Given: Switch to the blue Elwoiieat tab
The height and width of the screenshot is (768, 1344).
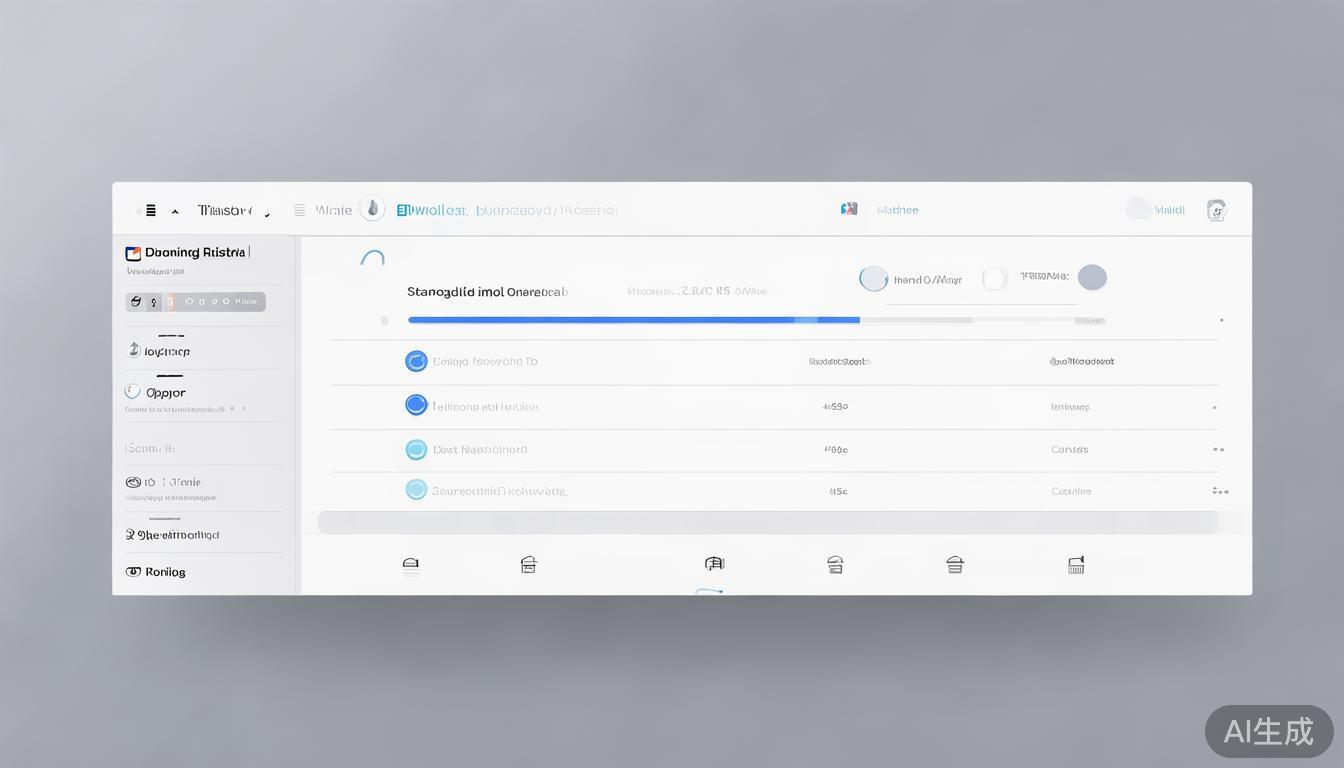Looking at the screenshot, I should point(431,210).
